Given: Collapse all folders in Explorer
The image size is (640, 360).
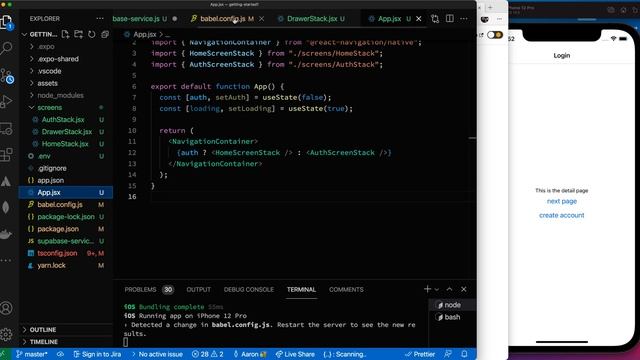Looking at the screenshot, I should (x=105, y=34).
